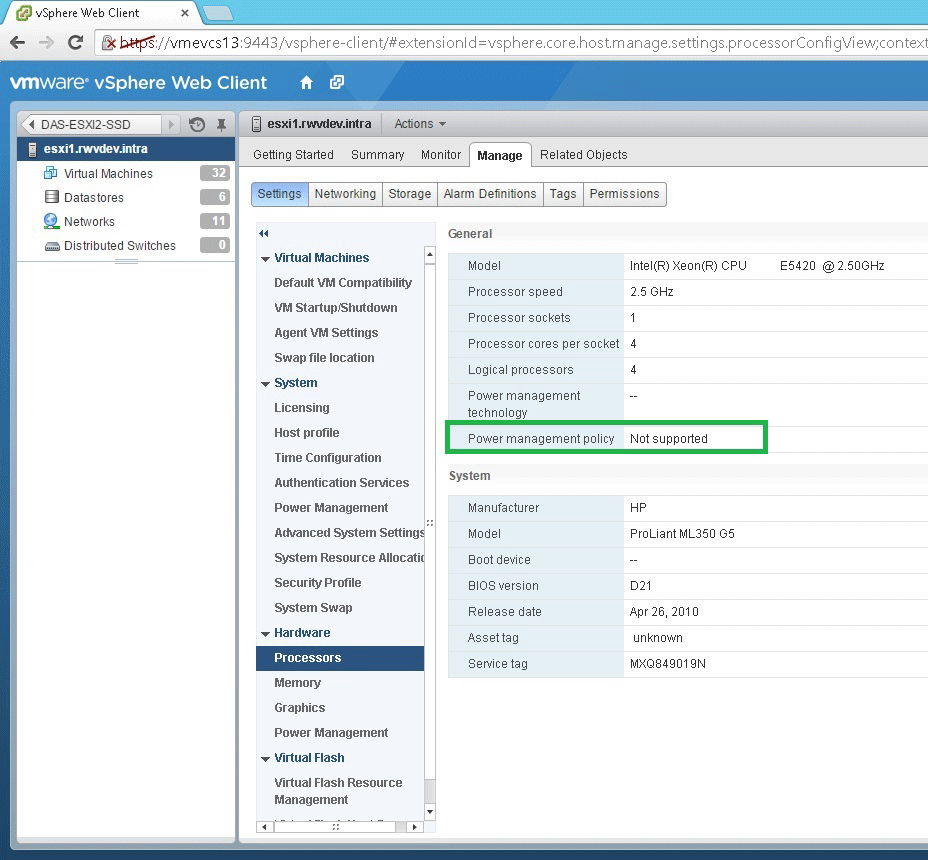Open the Alarm Definitions sub-tab
This screenshot has width=928, height=860.
[490, 194]
